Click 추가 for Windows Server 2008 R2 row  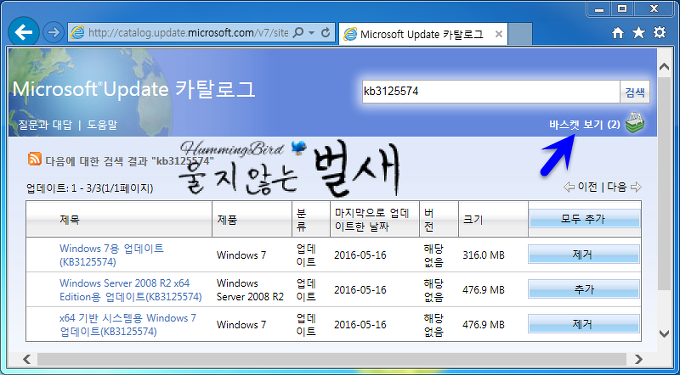[584, 289]
